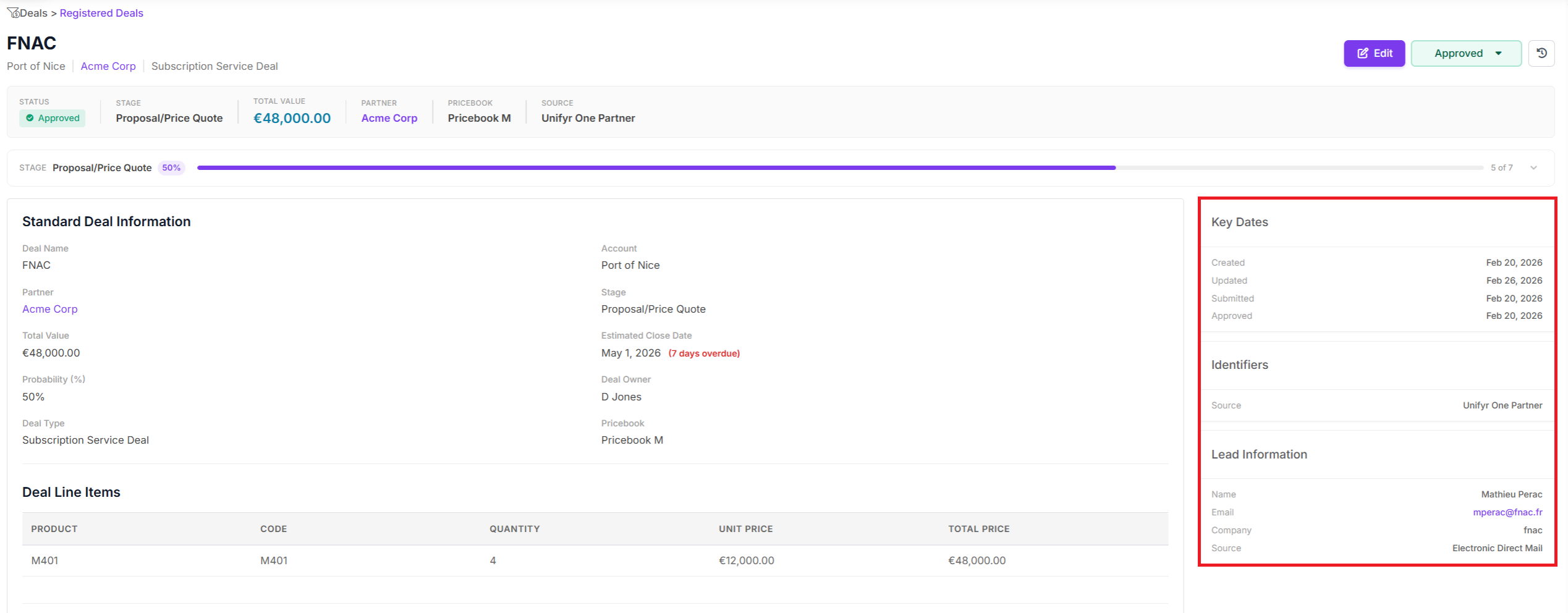Screen dimensions: 1568x613
Task: Click the history clock icon button
Action: [x=1541, y=53]
